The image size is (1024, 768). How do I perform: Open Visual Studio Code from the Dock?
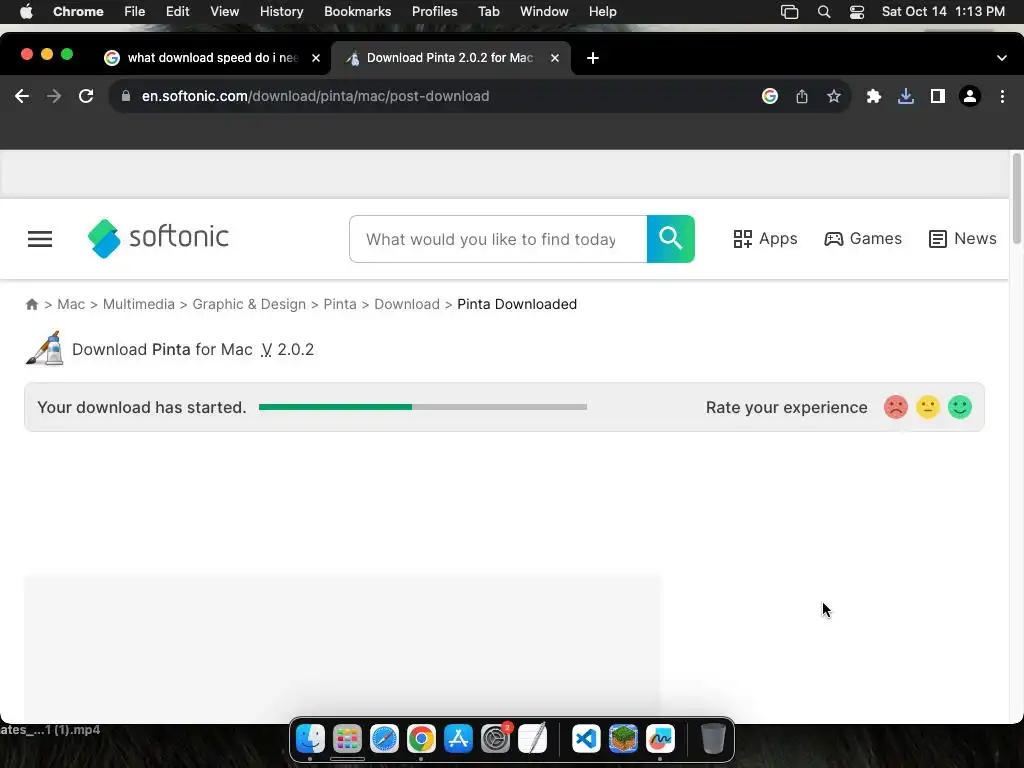click(x=586, y=739)
